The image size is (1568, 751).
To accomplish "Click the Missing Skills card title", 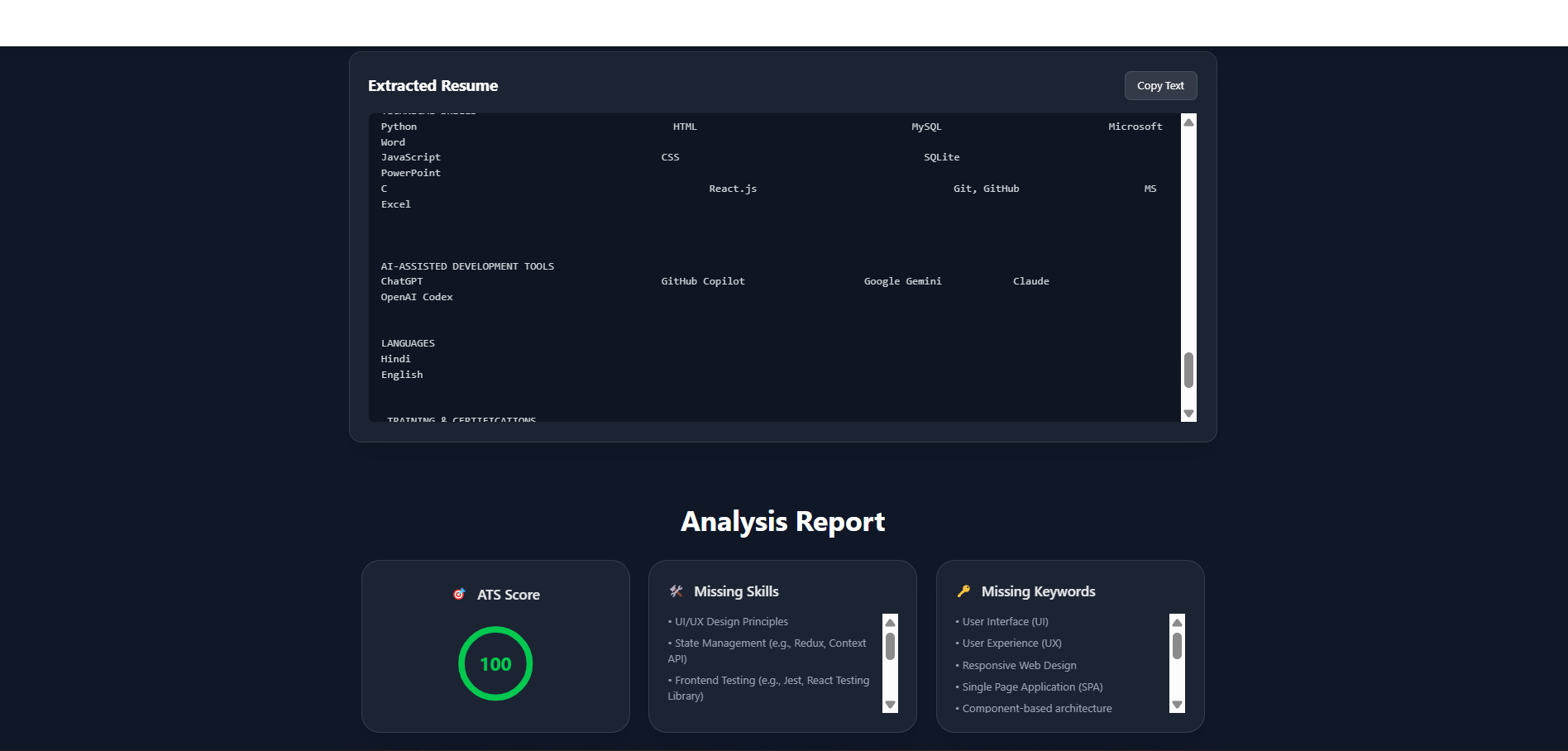I will point(736,591).
